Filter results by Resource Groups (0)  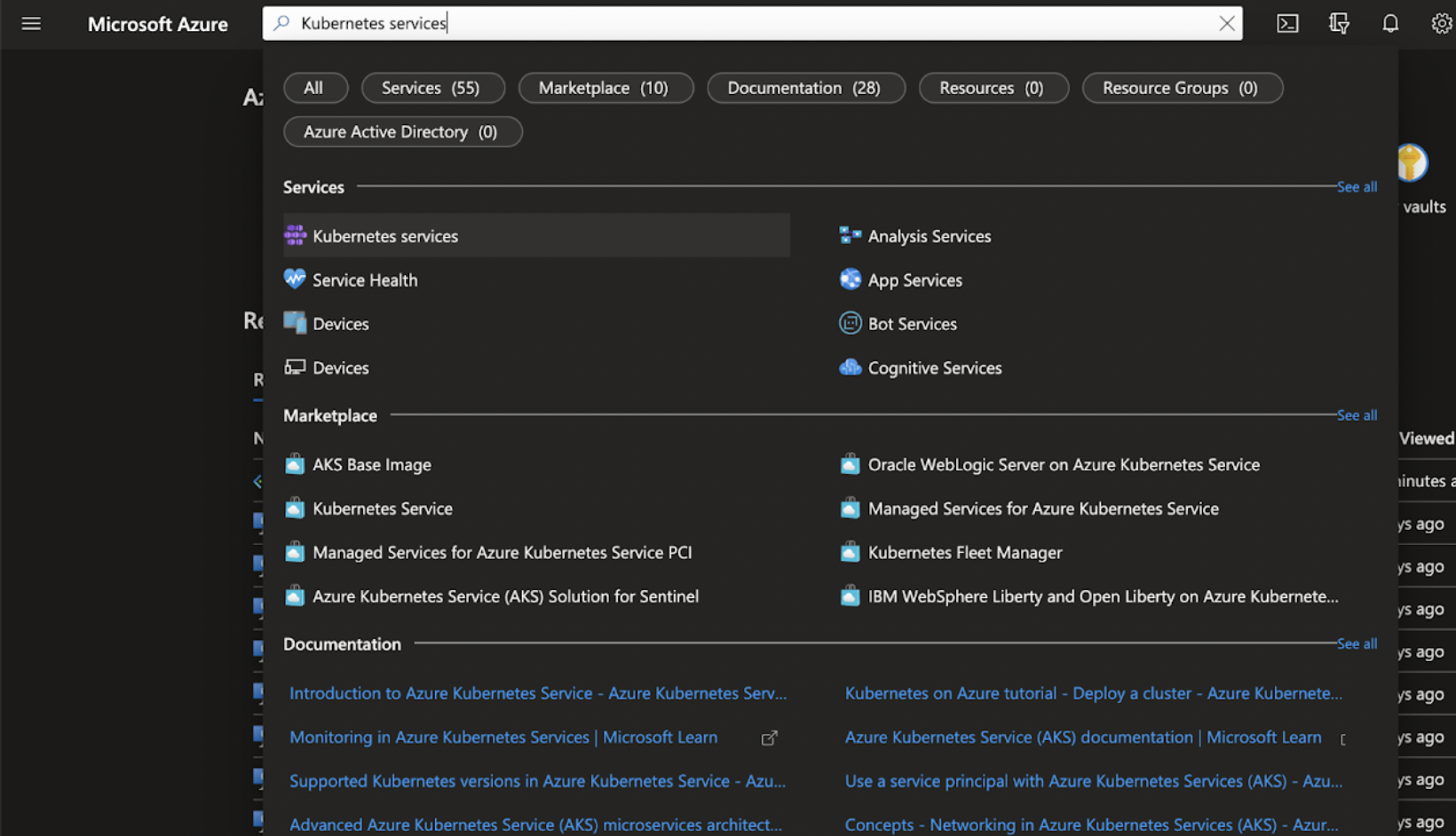1182,88
